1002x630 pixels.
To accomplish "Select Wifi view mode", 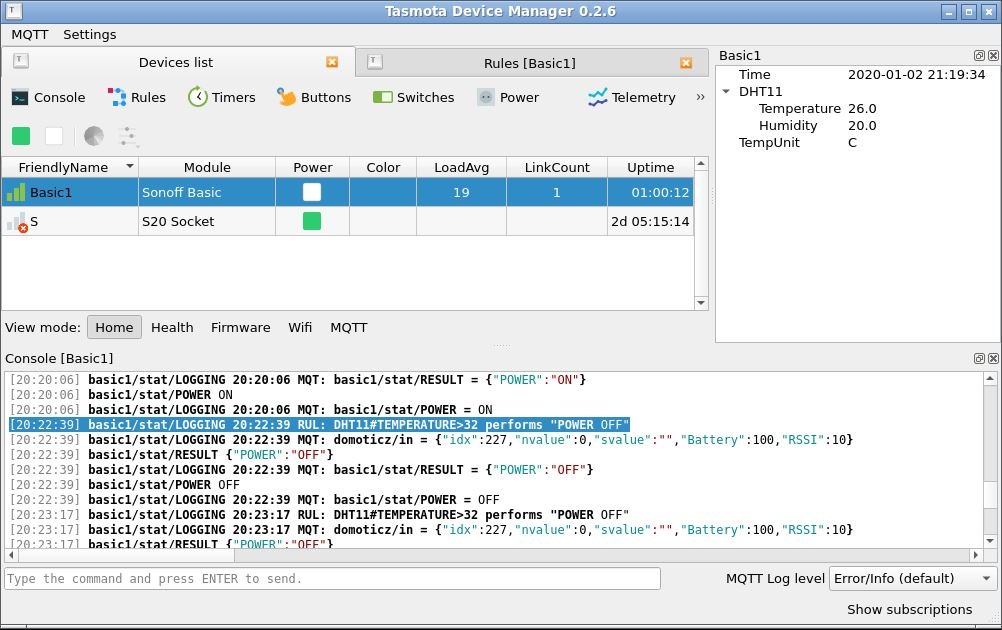I will click(x=300, y=327).
